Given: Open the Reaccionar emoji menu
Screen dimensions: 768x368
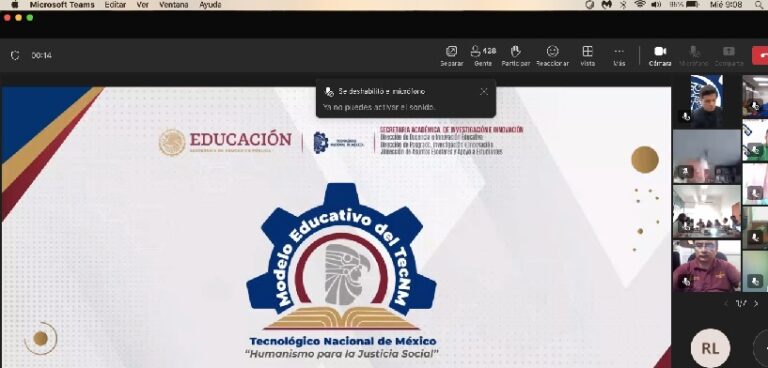Looking at the screenshot, I should click(x=552, y=56).
